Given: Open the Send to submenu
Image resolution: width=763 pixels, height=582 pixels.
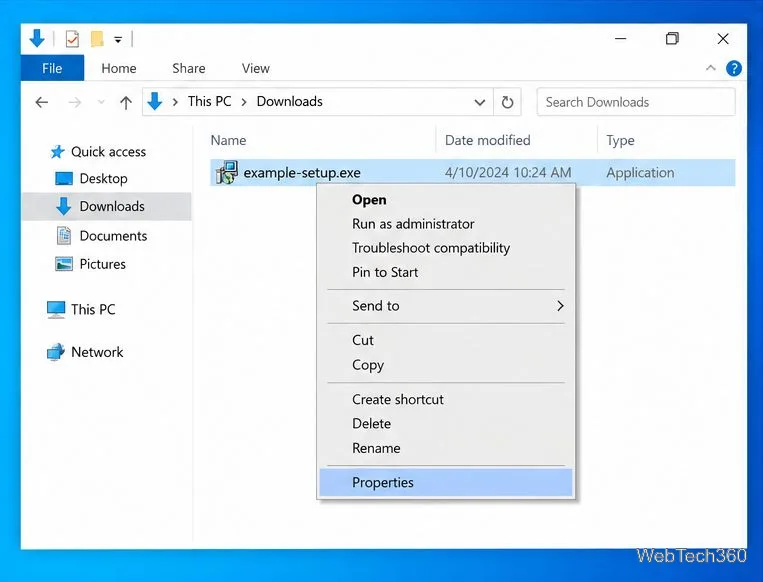Looking at the screenshot, I should (x=446, y=306).
